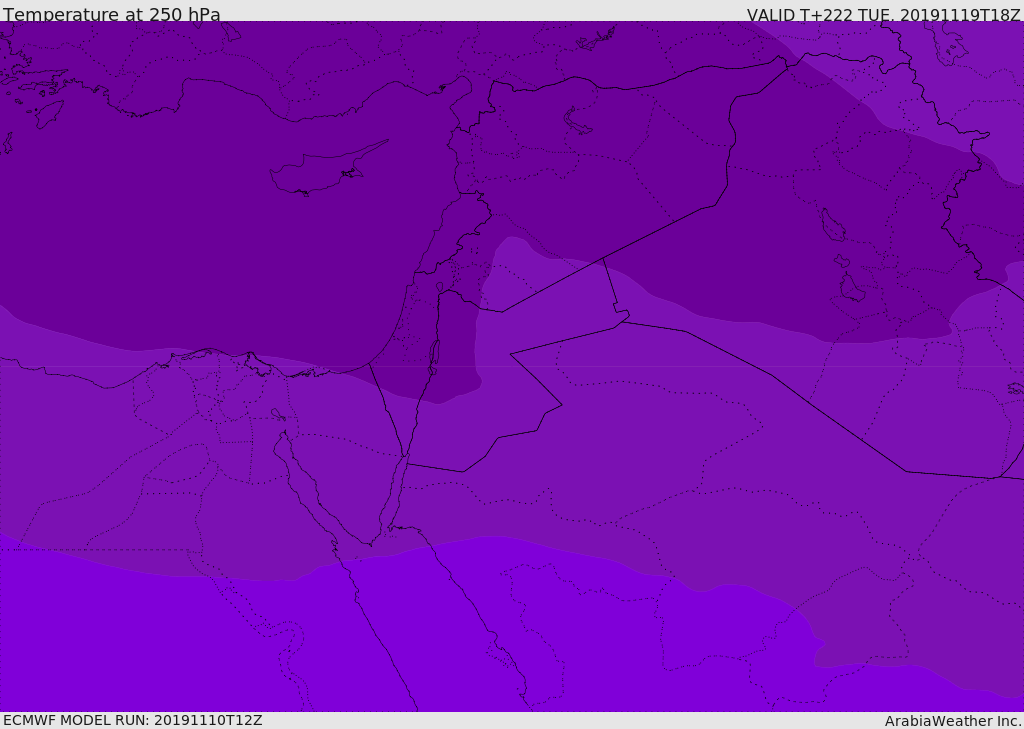This screenshot has width=1024, height=729.
Task: Click the 'ArabiaWeather Inc.' credit text
Action: [953, 721]
